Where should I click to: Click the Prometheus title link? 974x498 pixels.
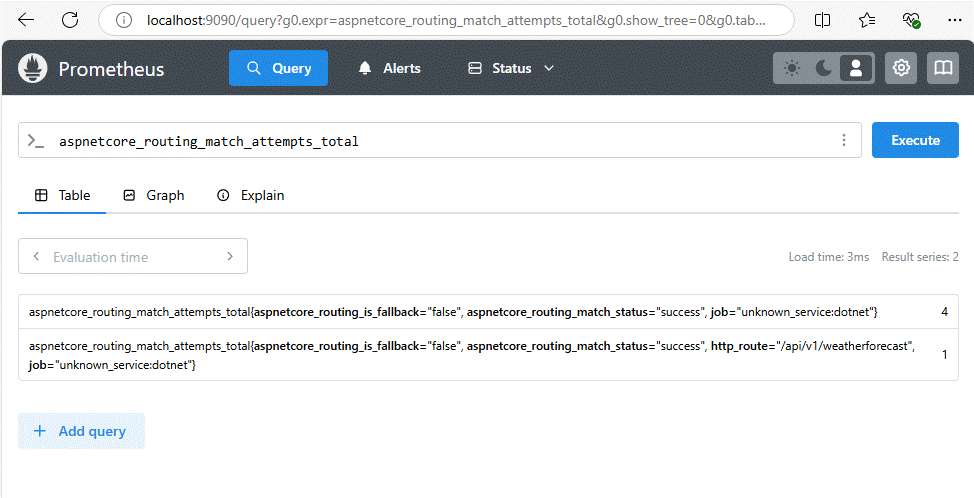click(x=111, y=69)
